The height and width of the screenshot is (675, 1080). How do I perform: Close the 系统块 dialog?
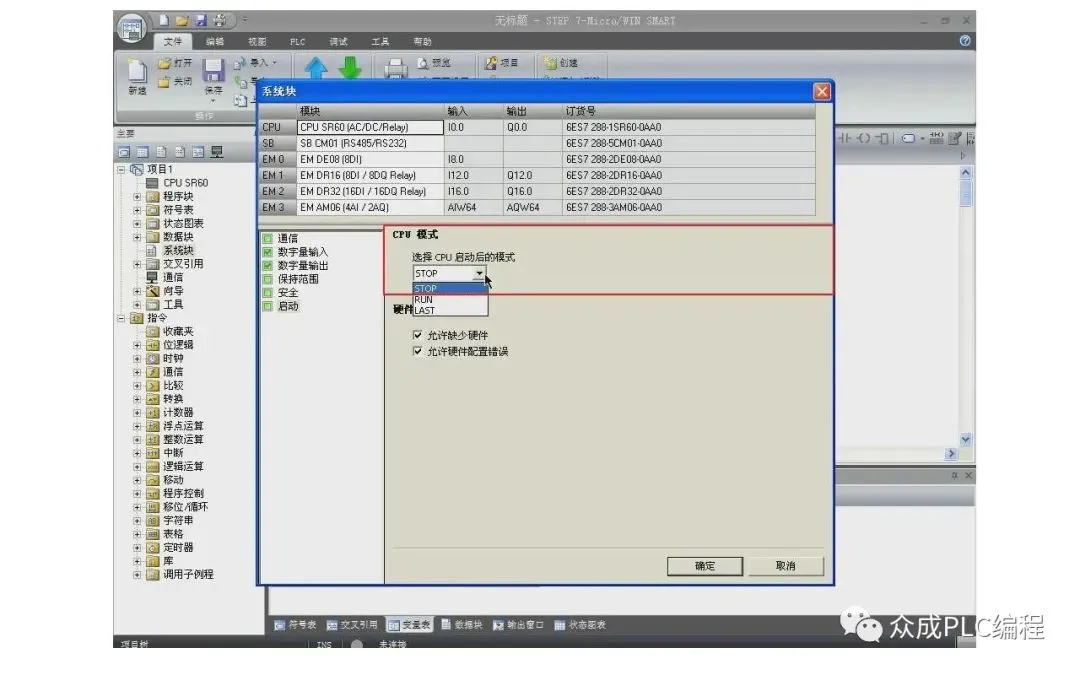pyautogui.click(x=822, y=92)
